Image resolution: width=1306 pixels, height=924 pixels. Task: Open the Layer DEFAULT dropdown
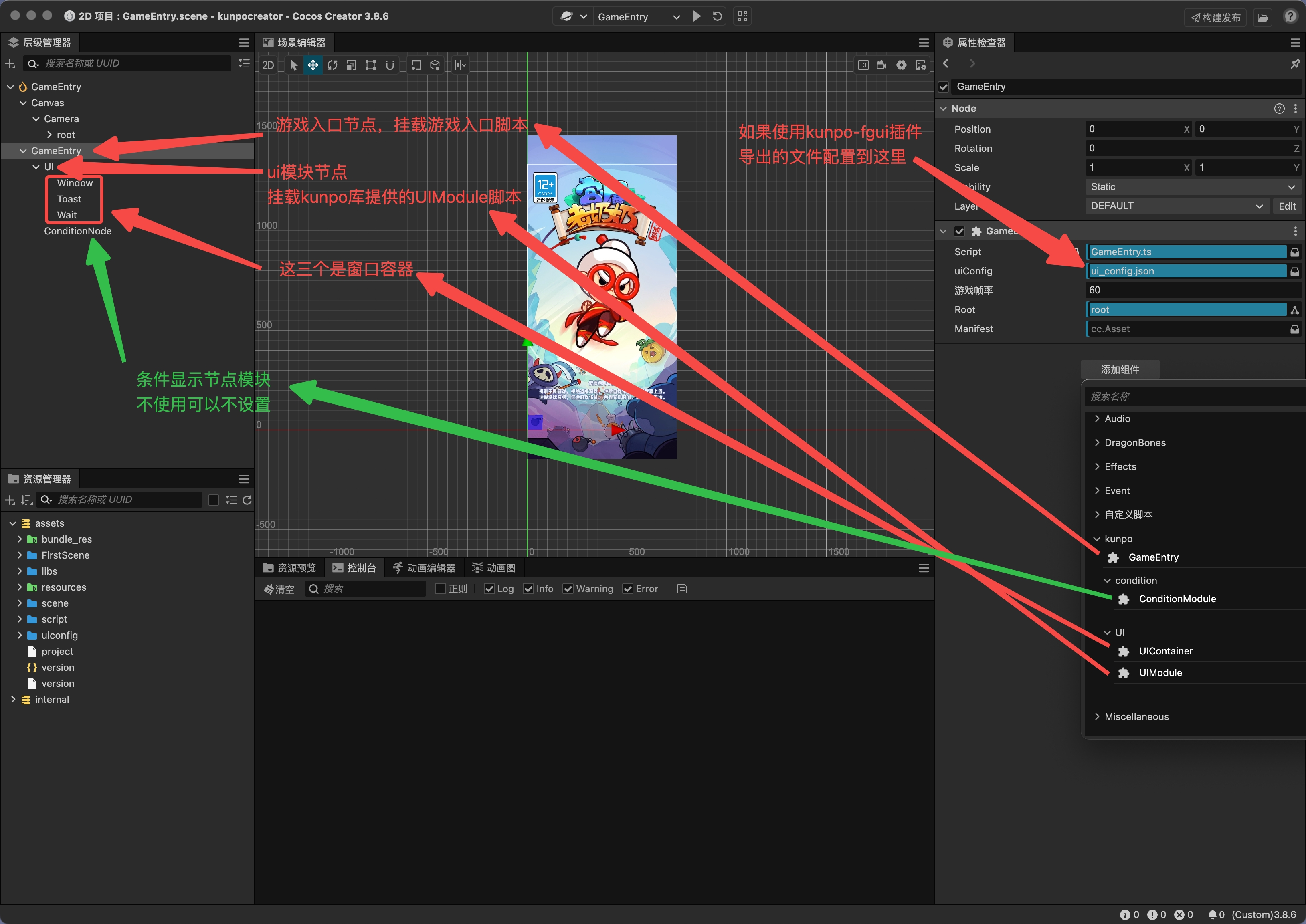[x=1176, y=206]
